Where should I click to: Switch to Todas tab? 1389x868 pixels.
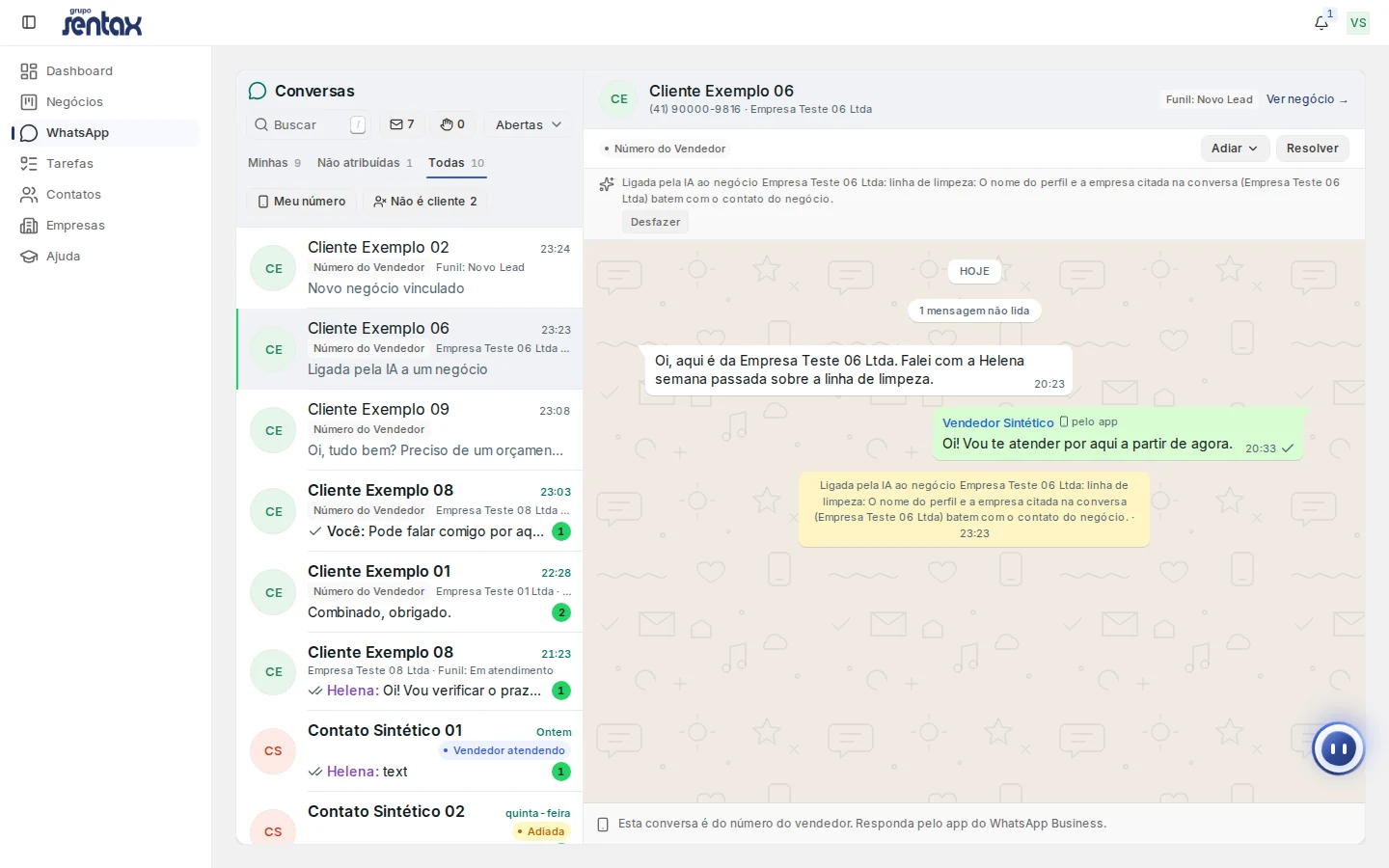coord(456,163)
